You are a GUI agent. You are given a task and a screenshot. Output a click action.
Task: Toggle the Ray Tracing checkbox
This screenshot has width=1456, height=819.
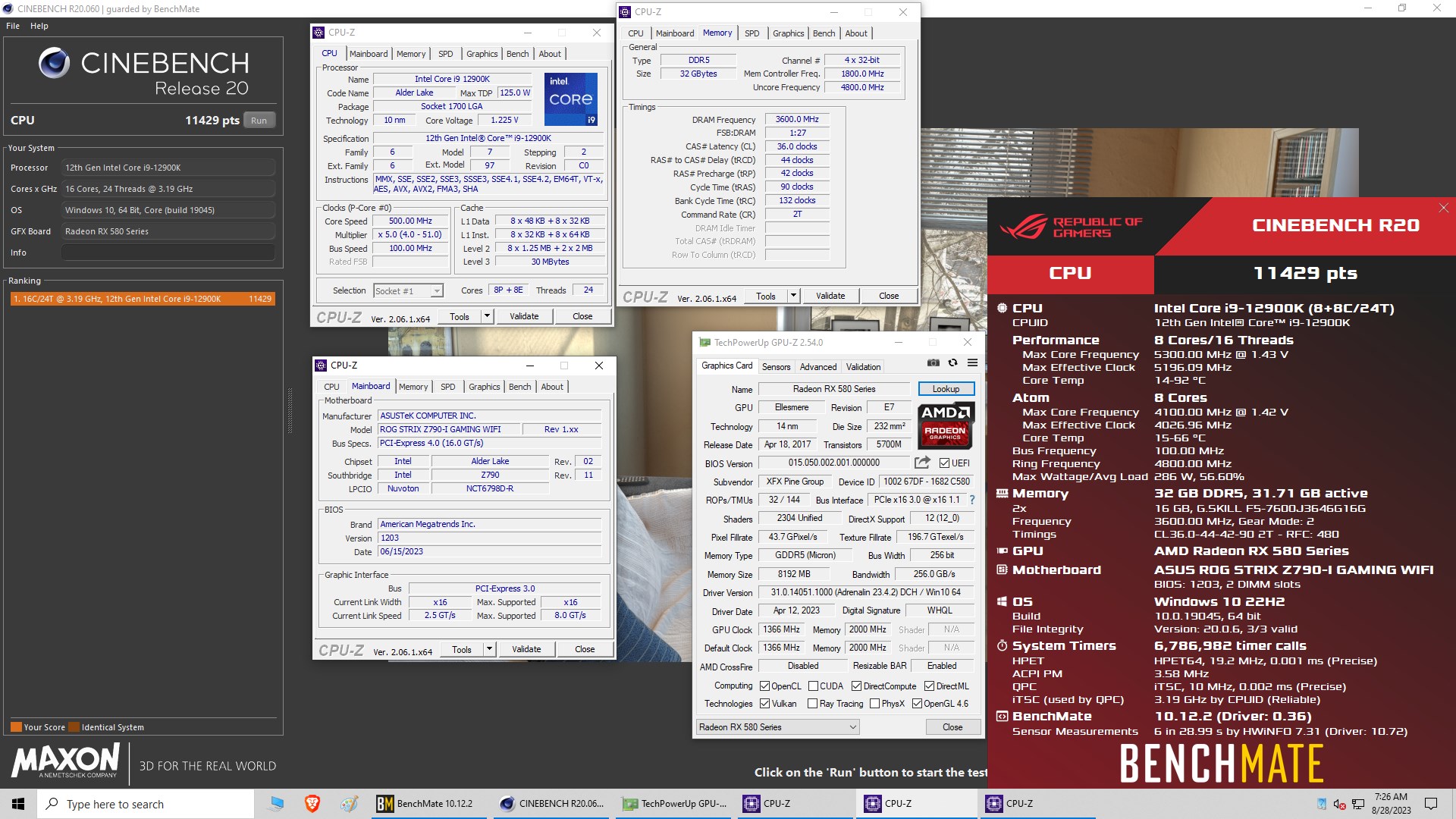(x=813, y=704)
